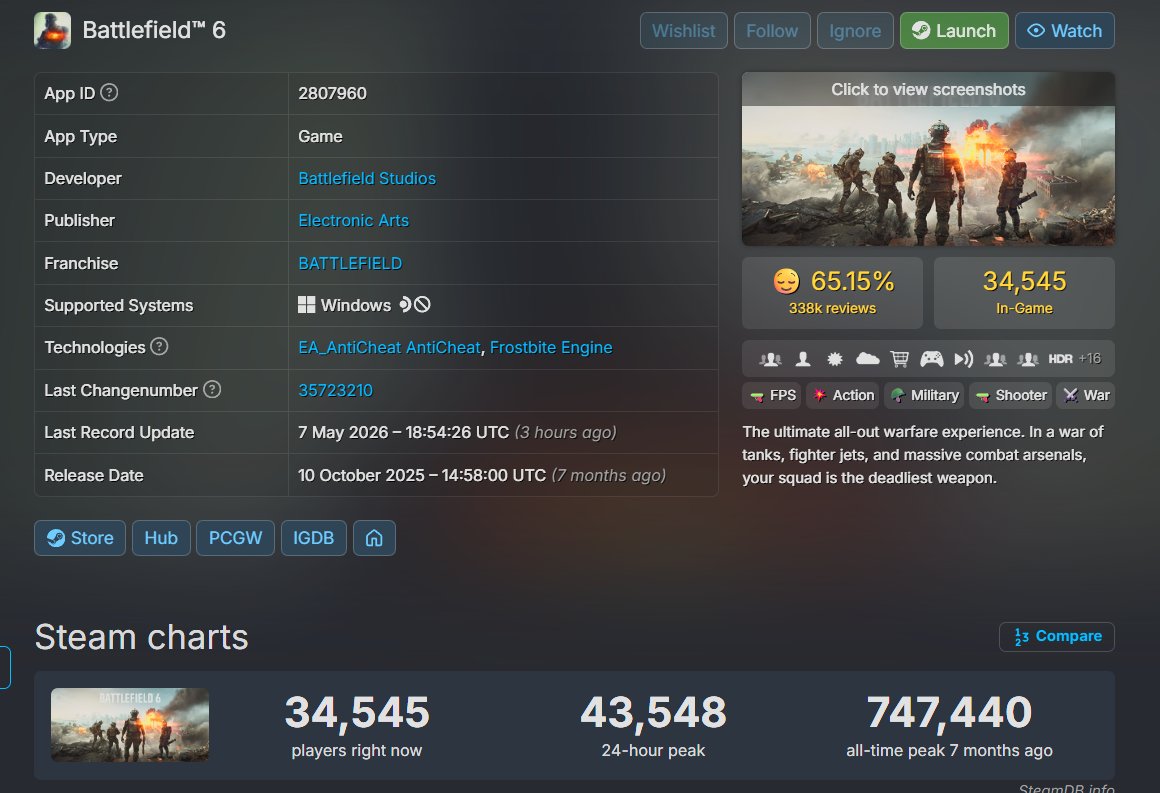Image resolution: width=1160 pixels, height=793 pixels.
Task: Launch the game via Steam
Action: (x=954, y=30)
